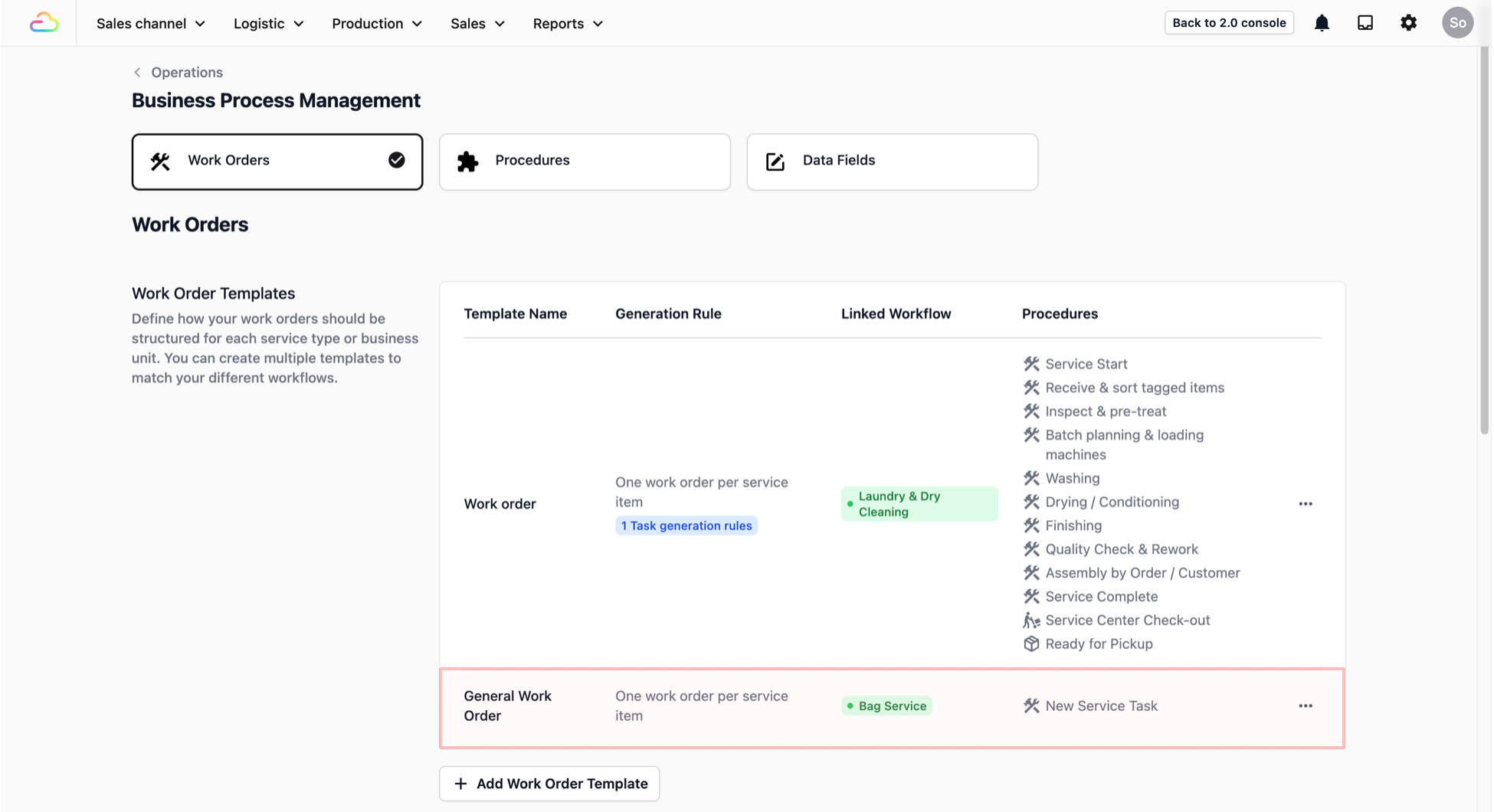Switch to the Procedures tab card

(585, 162)
